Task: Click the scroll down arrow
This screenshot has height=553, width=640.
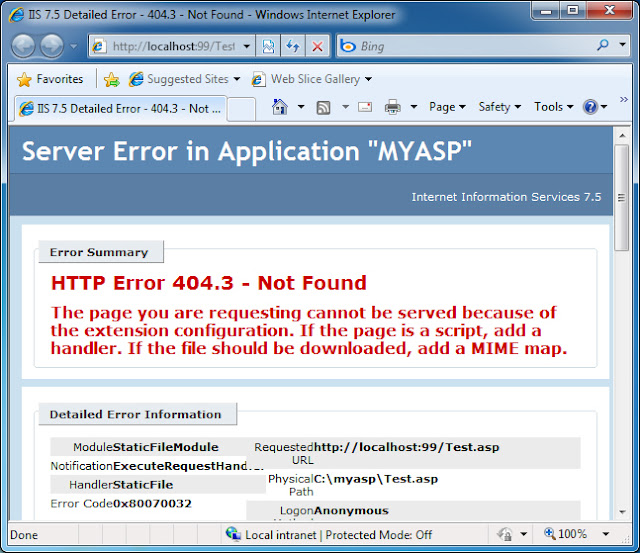Action: pyautogui.click(x=622, y=511)
